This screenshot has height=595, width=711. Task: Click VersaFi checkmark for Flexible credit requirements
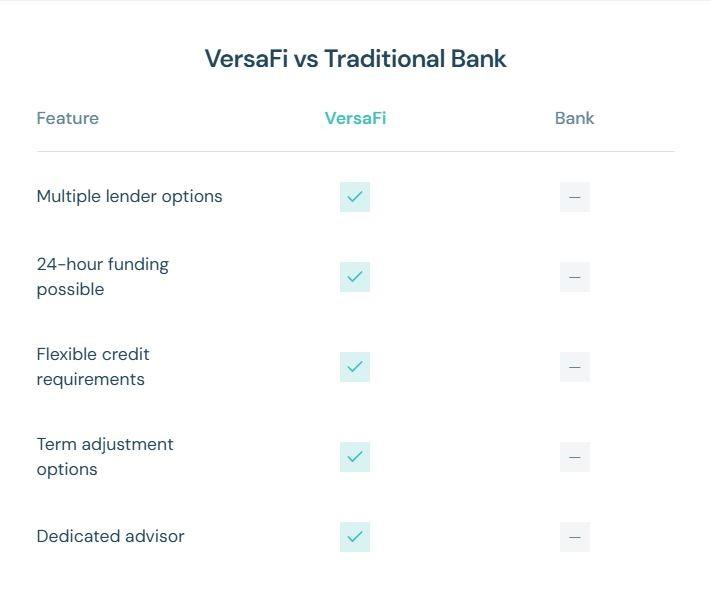[x=355, y=366]
